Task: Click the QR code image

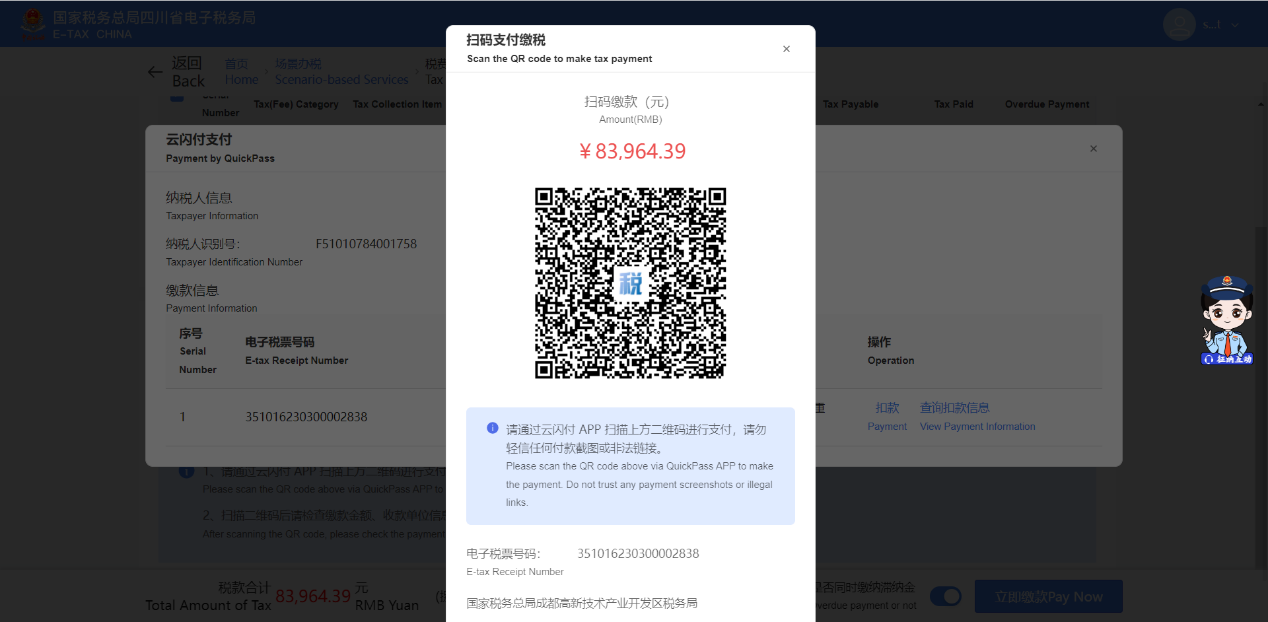Action: (x=630, y=283)
